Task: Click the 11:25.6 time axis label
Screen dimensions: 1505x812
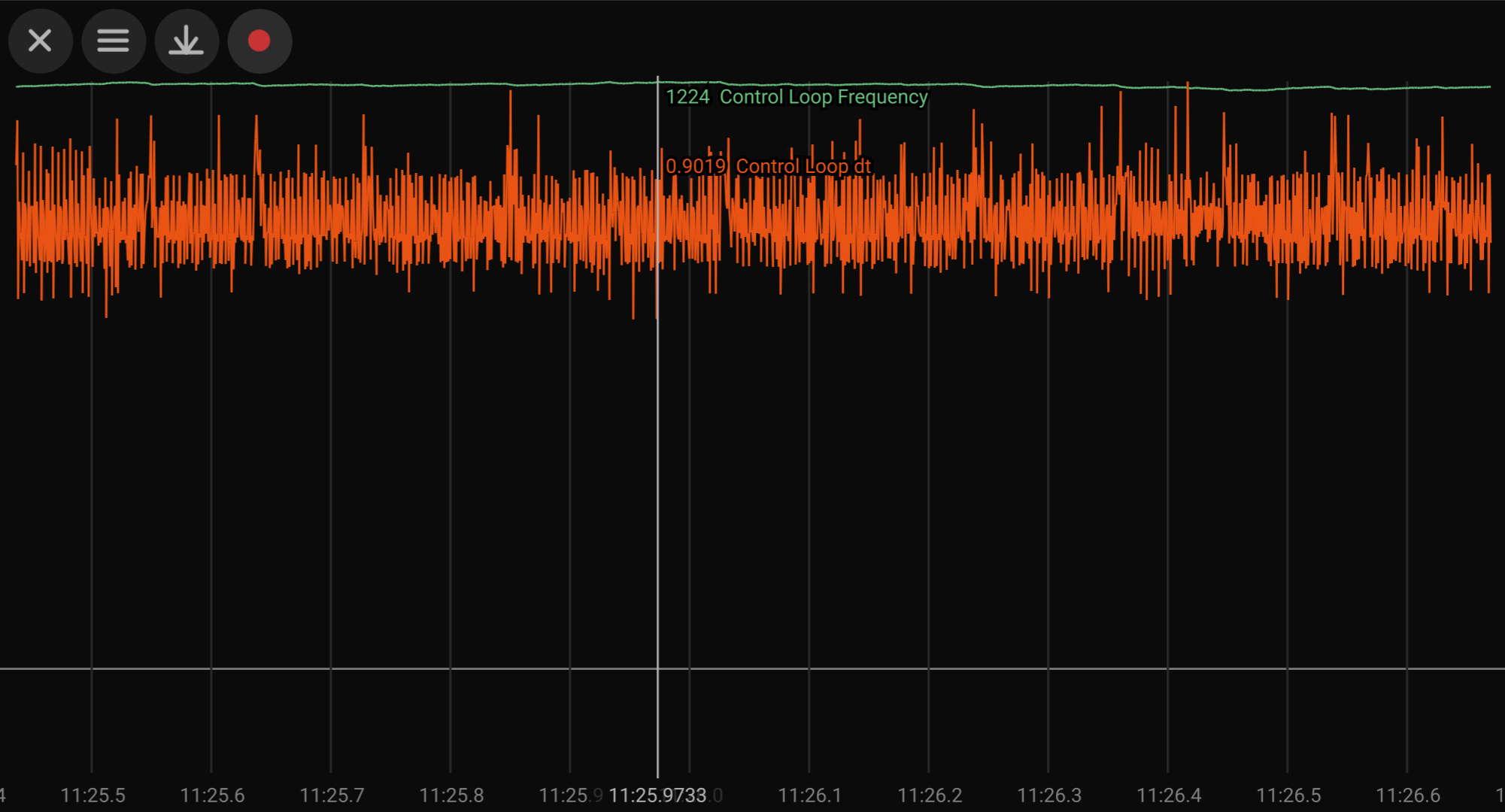Action: (x=212, y=795)
